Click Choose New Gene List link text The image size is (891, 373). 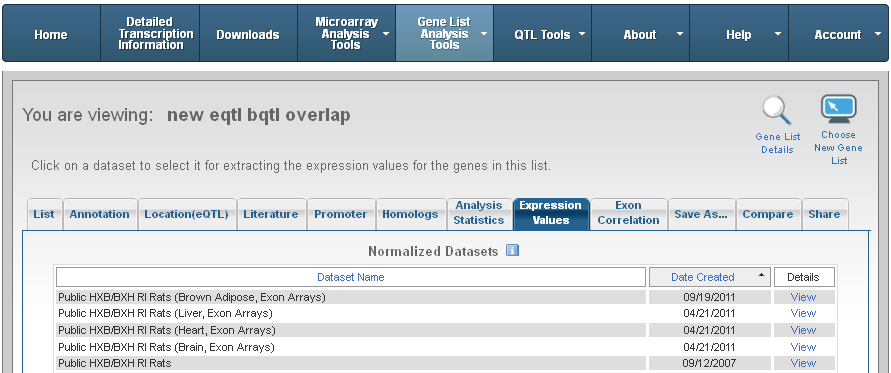(838, 147)
